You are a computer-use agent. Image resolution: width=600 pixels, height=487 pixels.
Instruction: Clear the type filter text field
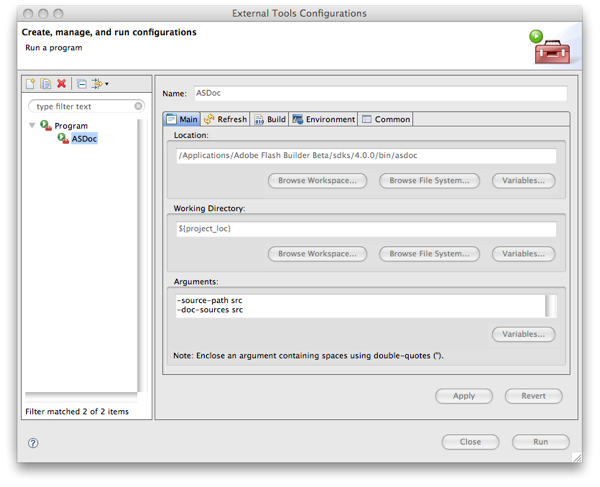coord(138,106)
